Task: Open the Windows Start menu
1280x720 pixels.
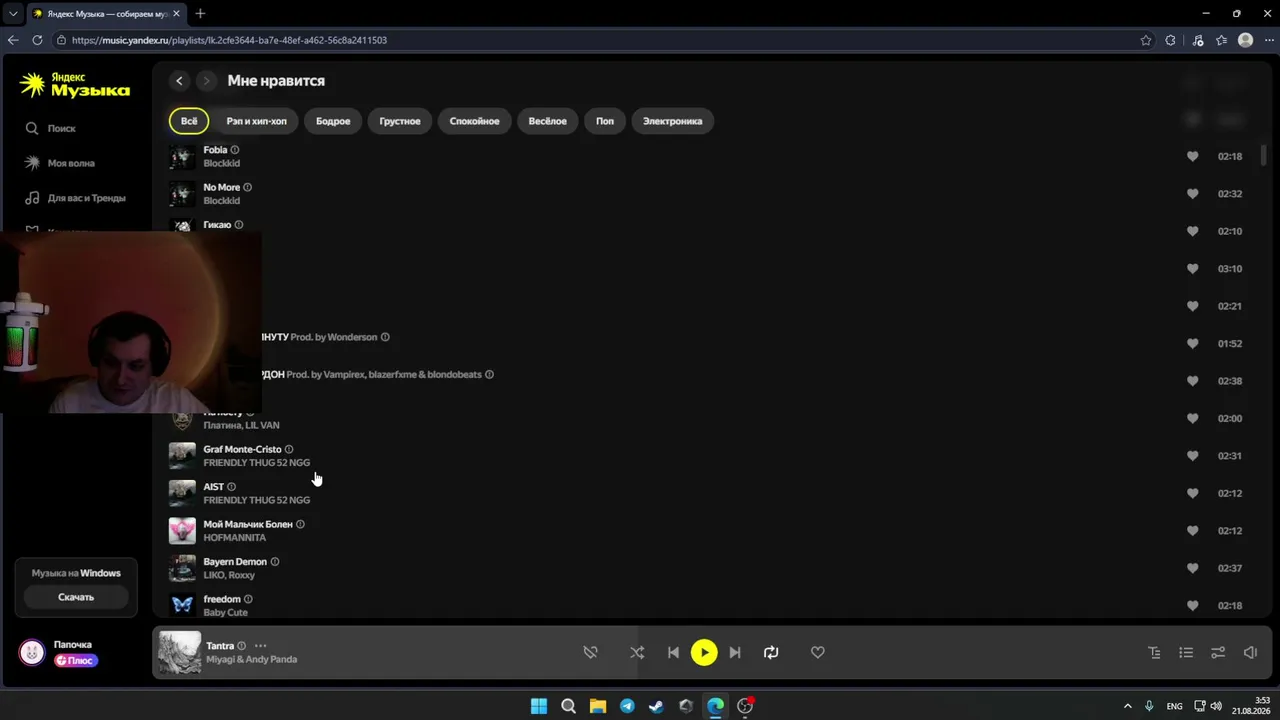Action: point(539,706)
